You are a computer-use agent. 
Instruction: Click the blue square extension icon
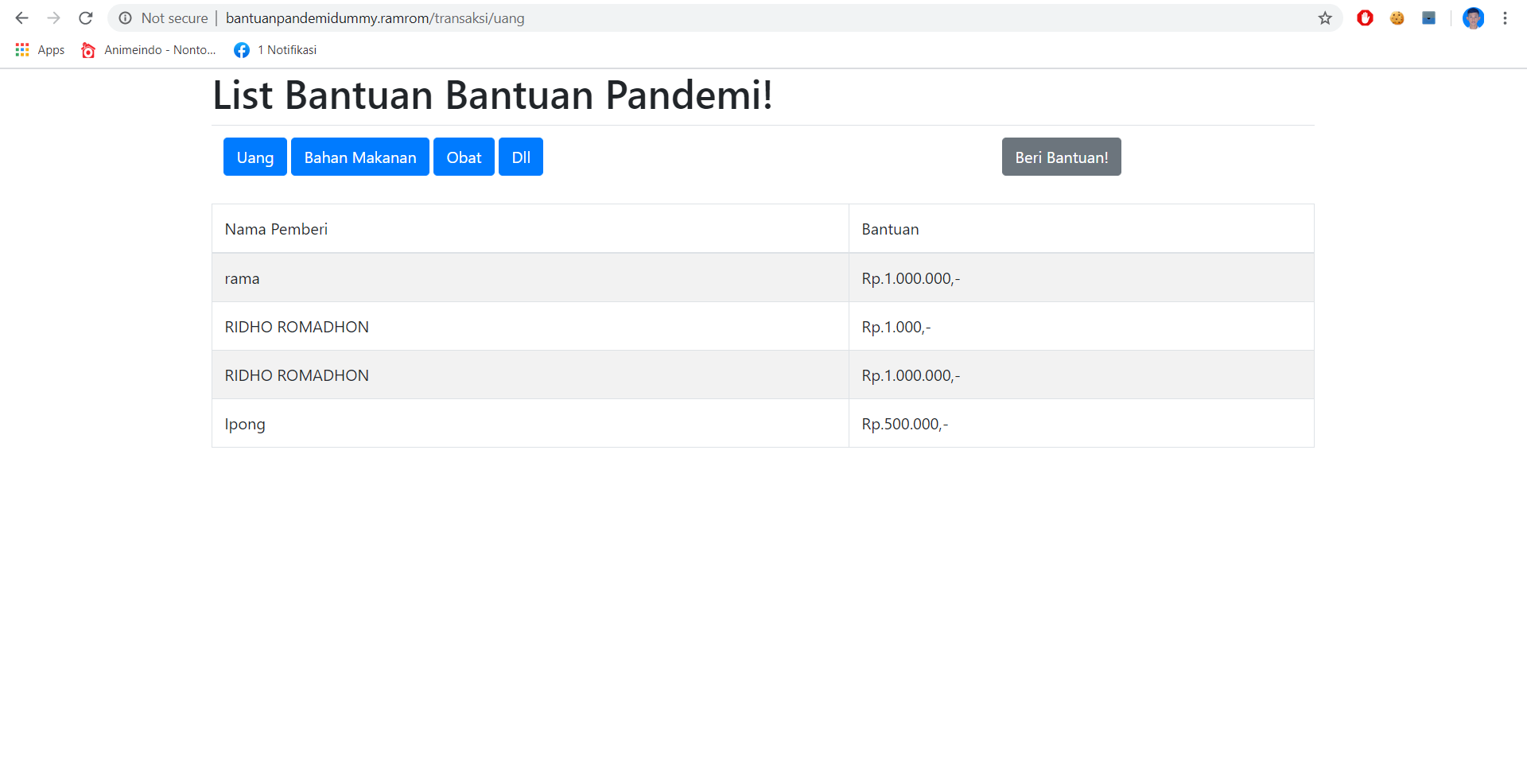[x=1428, y=17]
